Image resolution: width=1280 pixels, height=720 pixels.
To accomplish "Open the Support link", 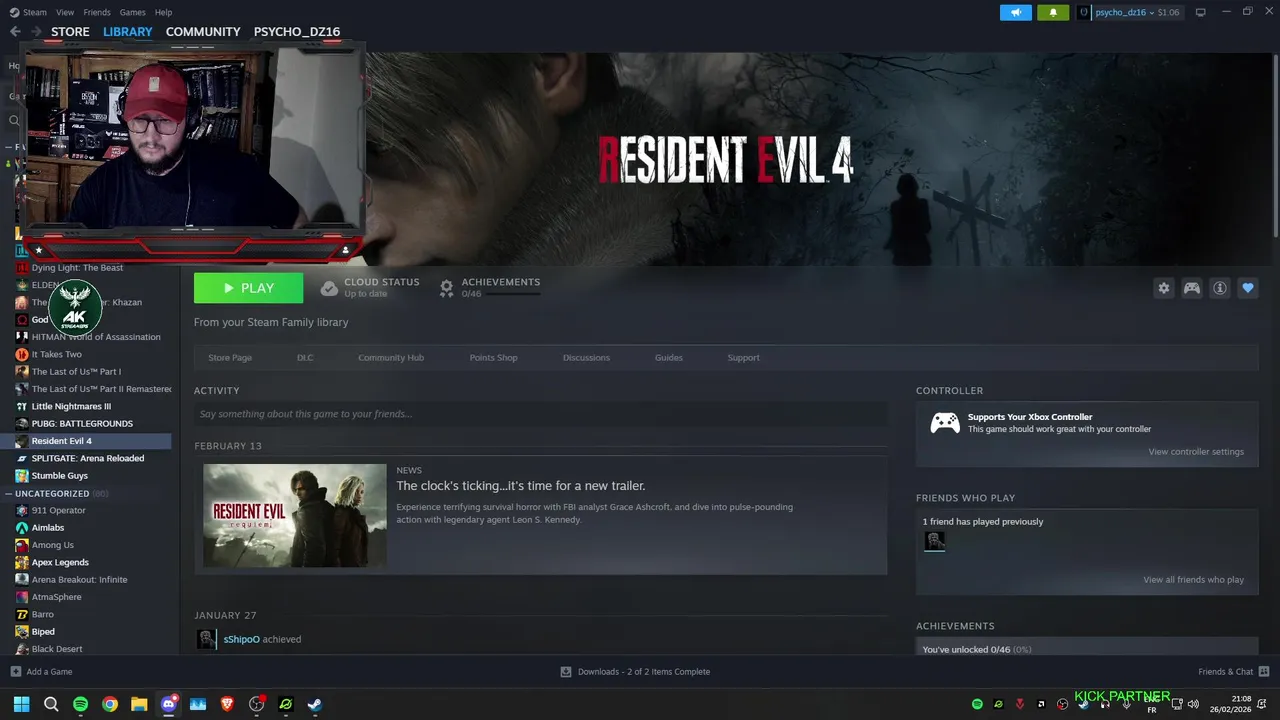I will (743, 357).
